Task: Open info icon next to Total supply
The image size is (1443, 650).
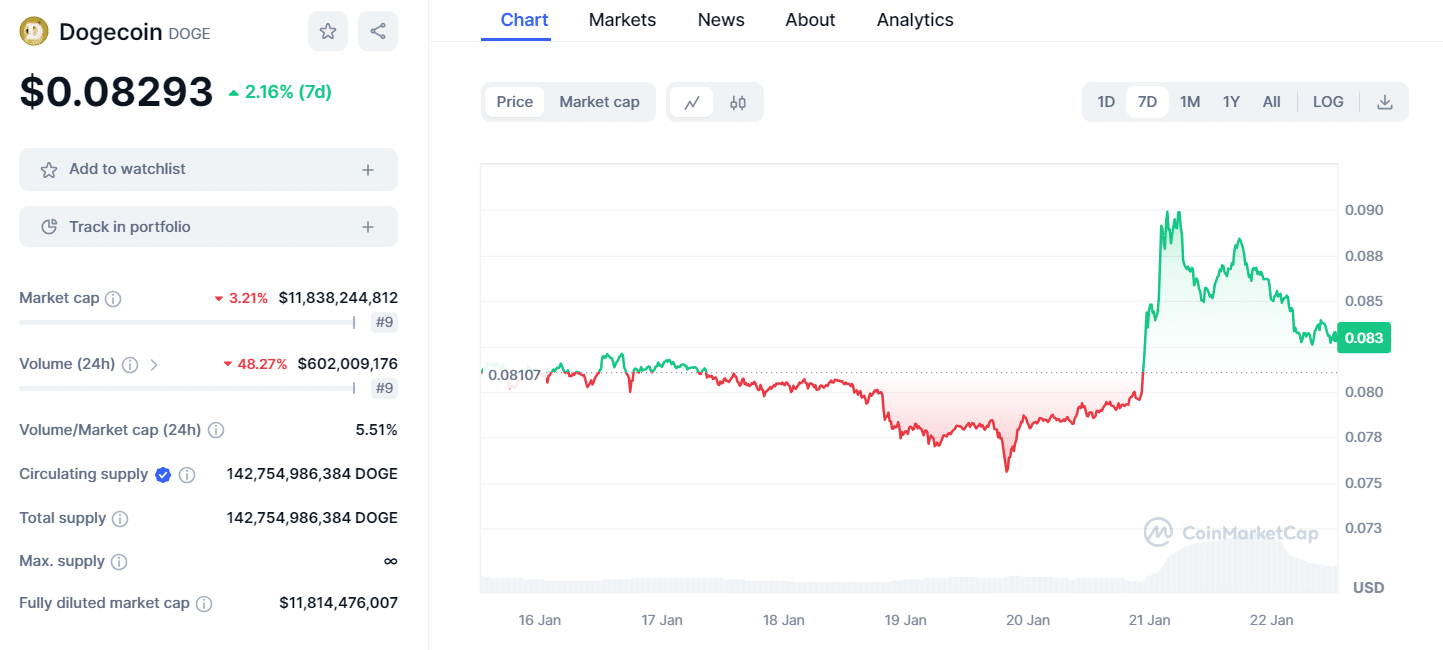Action: tap(120, 518)
